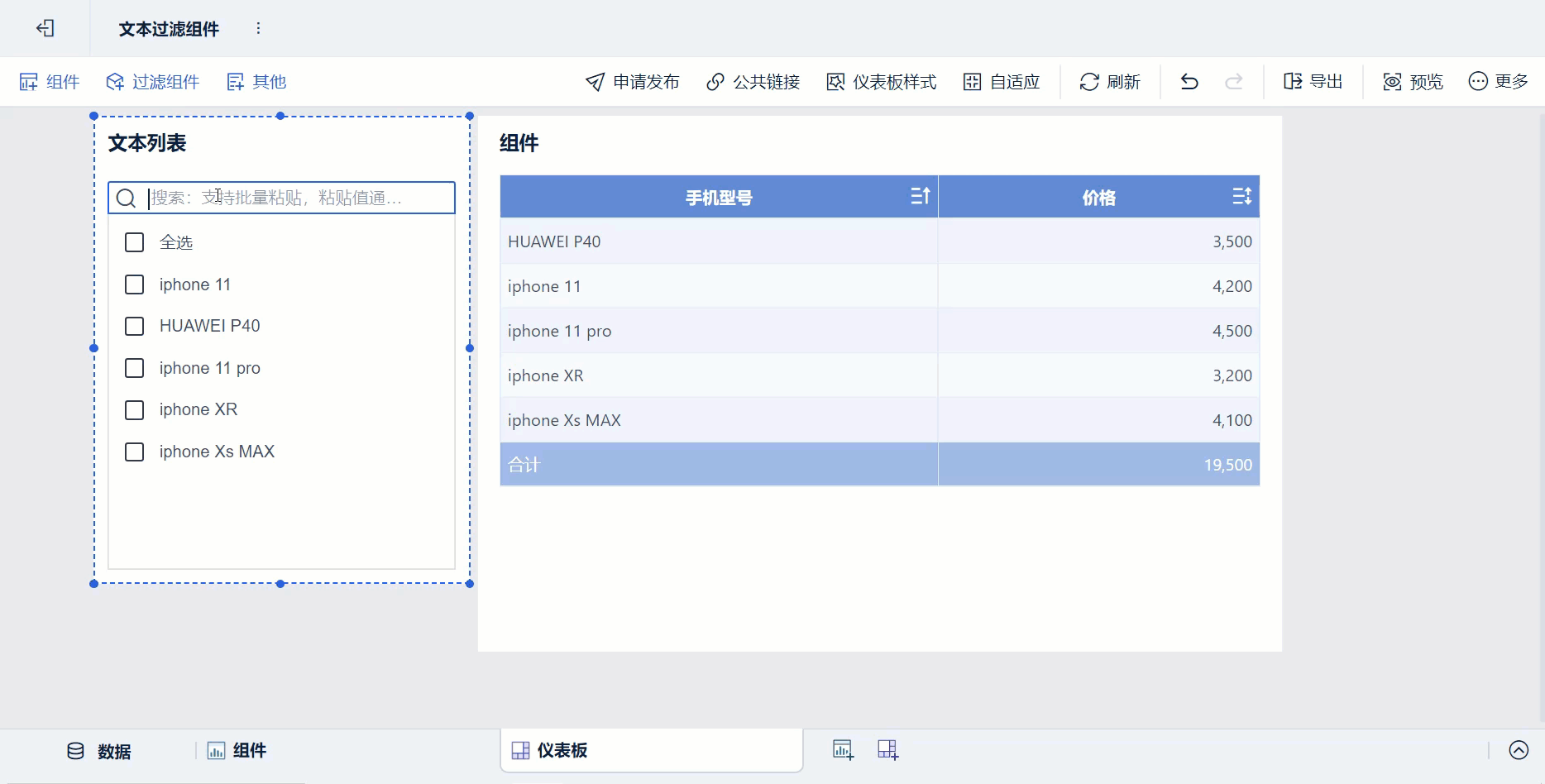
Task: Create a 公共链接 public link
Action: click(x=753, y=82)
